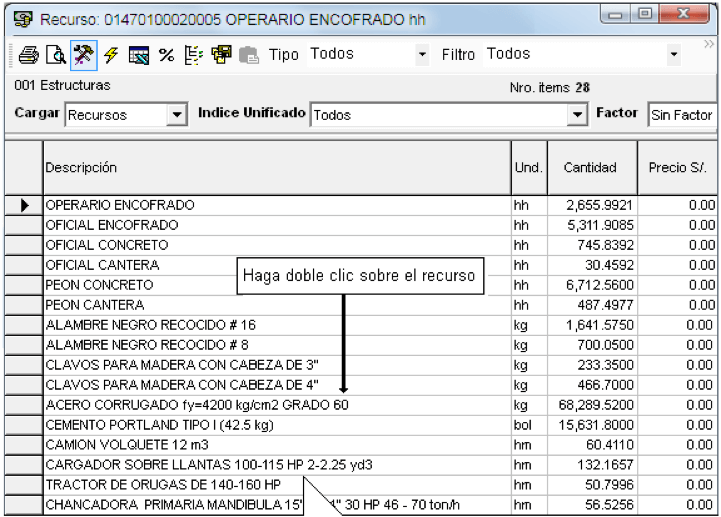Click the printer icon in the toolbar
Image resolution: width=721 pixels, height=517 pixels.
click(x=28, y=55)
